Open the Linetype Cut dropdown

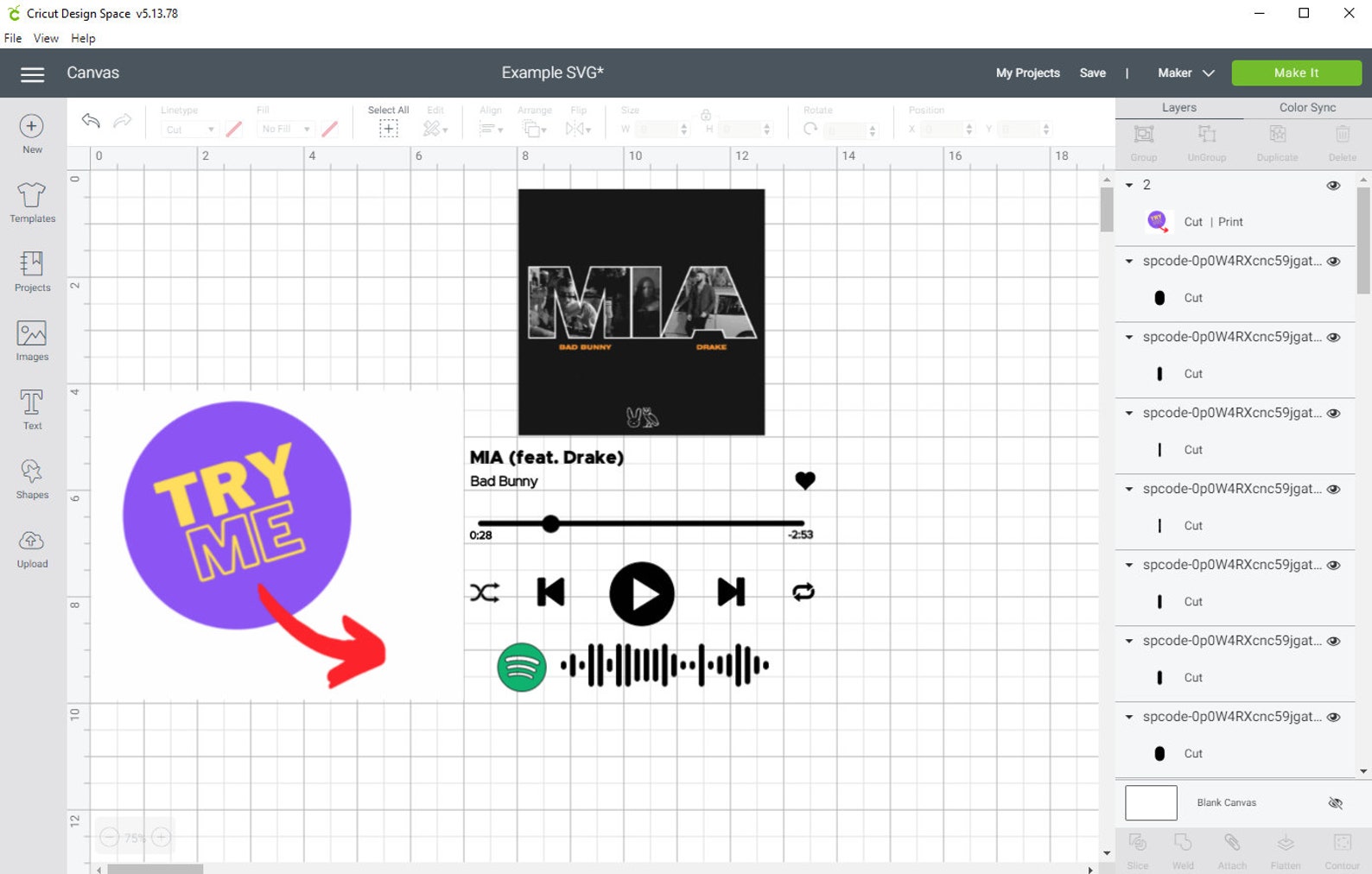coord(189,130)
